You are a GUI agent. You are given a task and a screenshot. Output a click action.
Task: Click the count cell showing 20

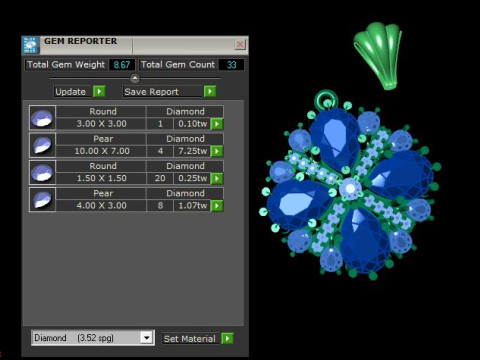(160, 178)
